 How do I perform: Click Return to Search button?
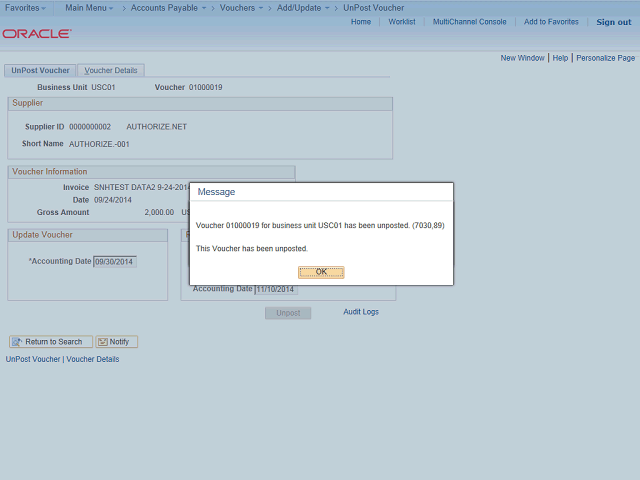pyautogui.click(x=51, y=342)
